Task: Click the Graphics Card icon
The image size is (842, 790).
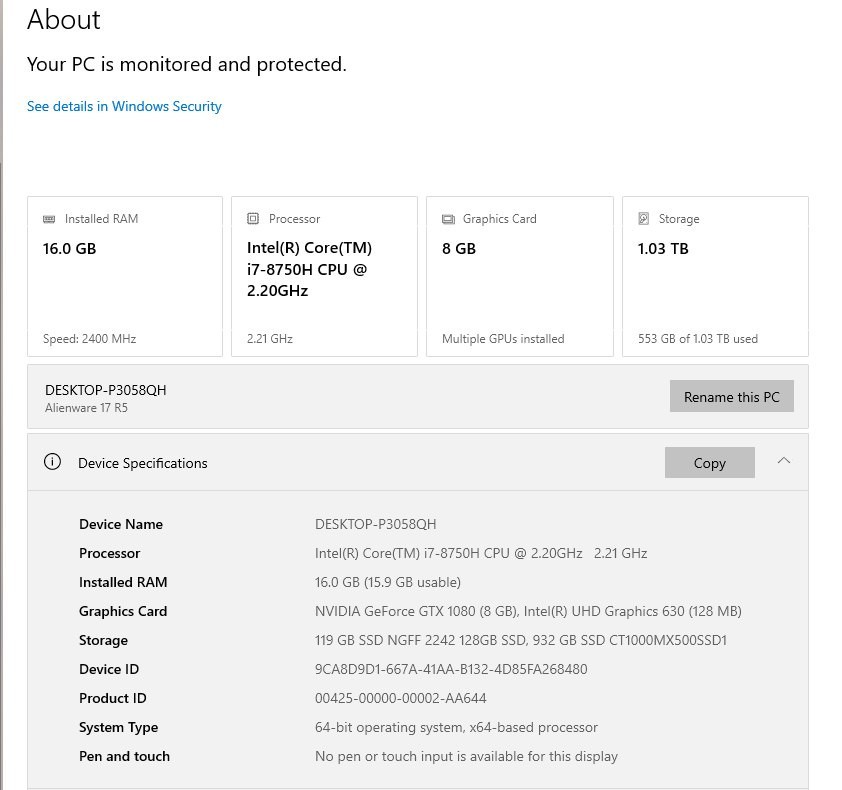Action: coord(448,219)
